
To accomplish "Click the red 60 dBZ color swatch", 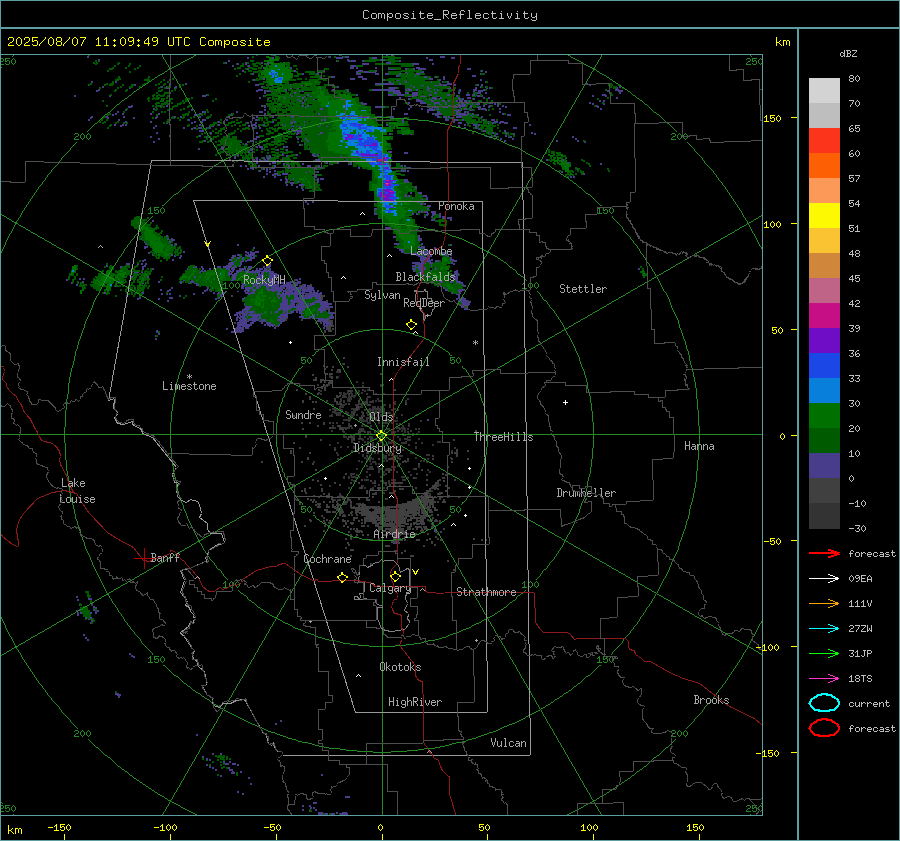I will pos(824,141).
